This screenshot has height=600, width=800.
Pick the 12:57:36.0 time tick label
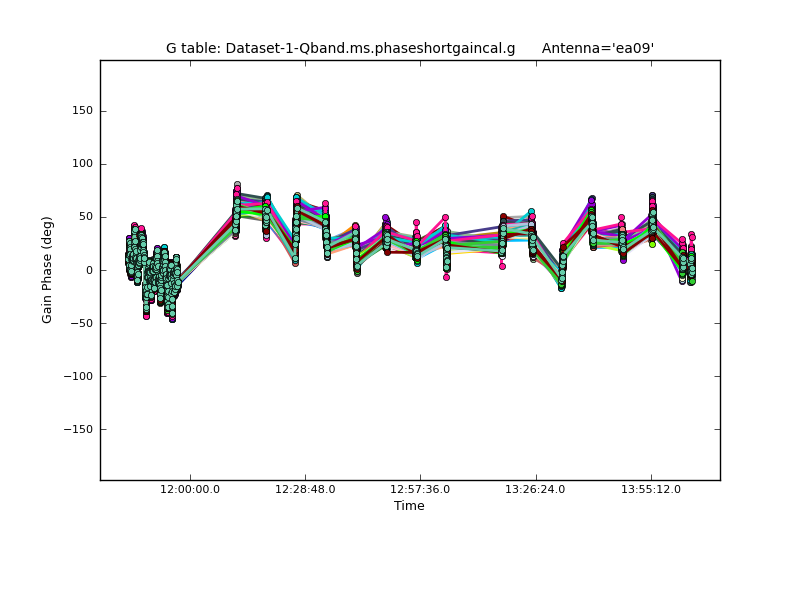420,489
